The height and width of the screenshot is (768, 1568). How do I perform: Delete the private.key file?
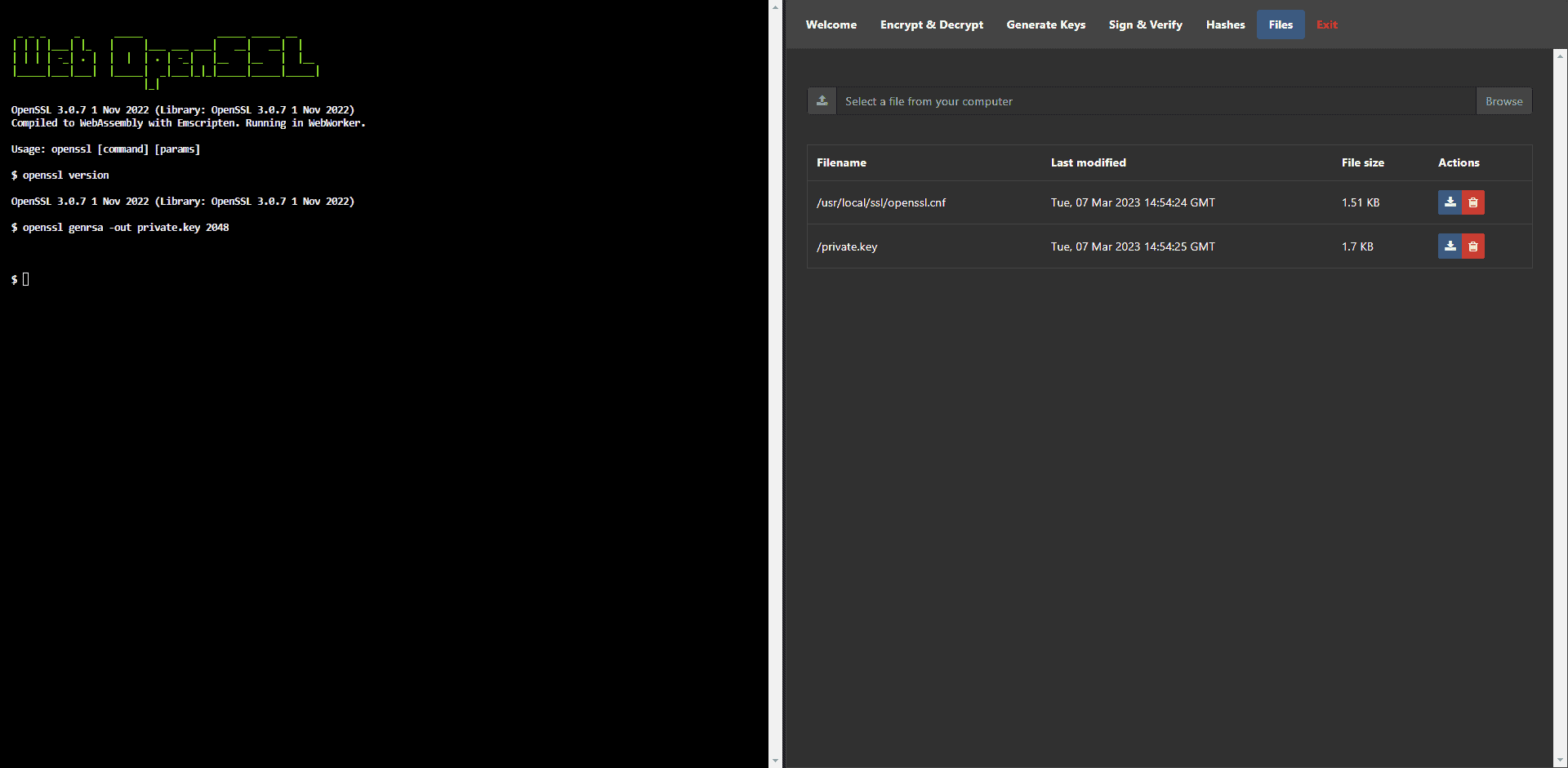[x=1473, y=246]
